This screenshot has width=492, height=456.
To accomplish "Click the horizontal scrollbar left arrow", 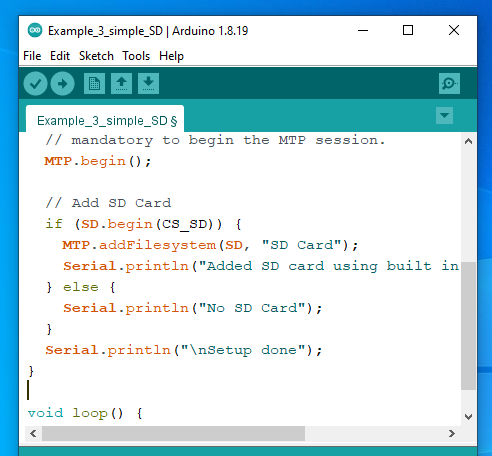I will [x=33, y=433].
